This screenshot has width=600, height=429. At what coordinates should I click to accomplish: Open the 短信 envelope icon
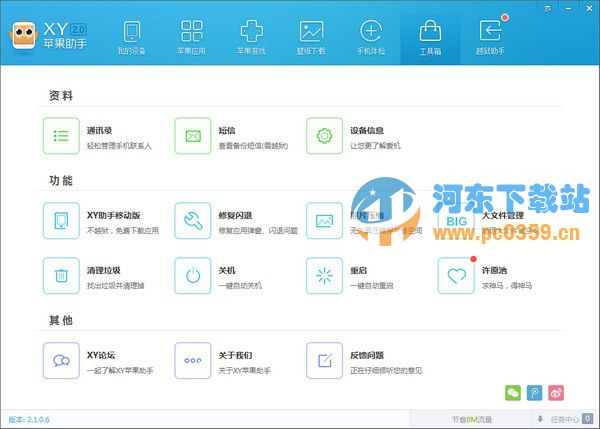pyautogui.click(x=193, y=136)
